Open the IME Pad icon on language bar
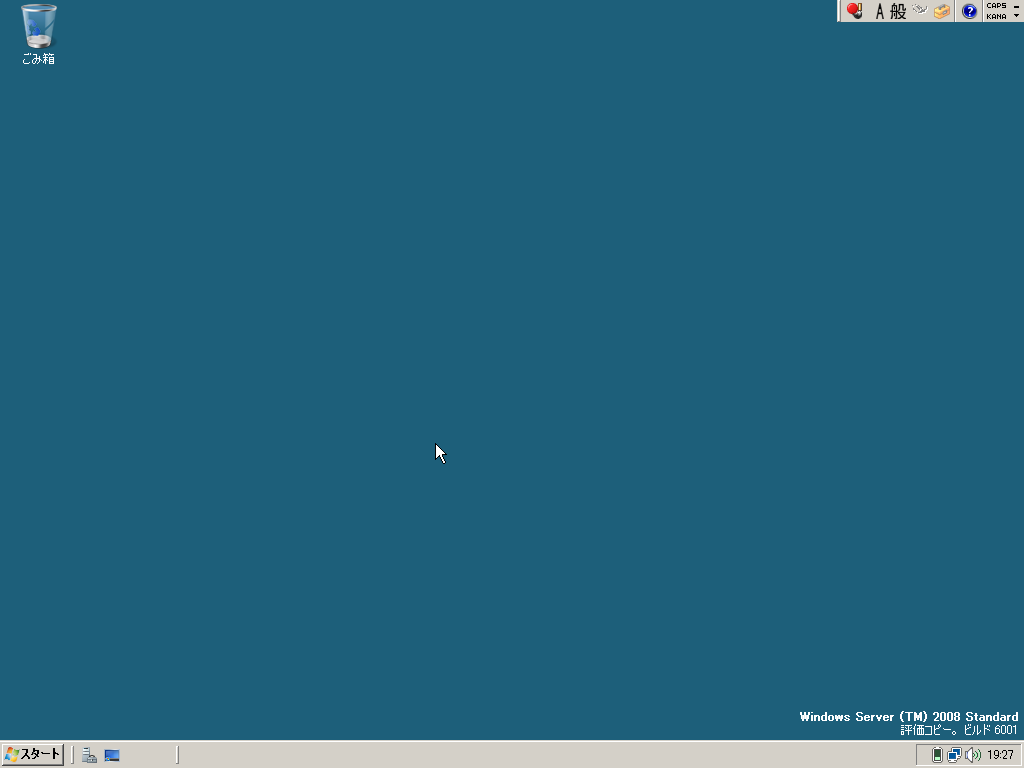The image size is (1024, 768). (920, 10)
